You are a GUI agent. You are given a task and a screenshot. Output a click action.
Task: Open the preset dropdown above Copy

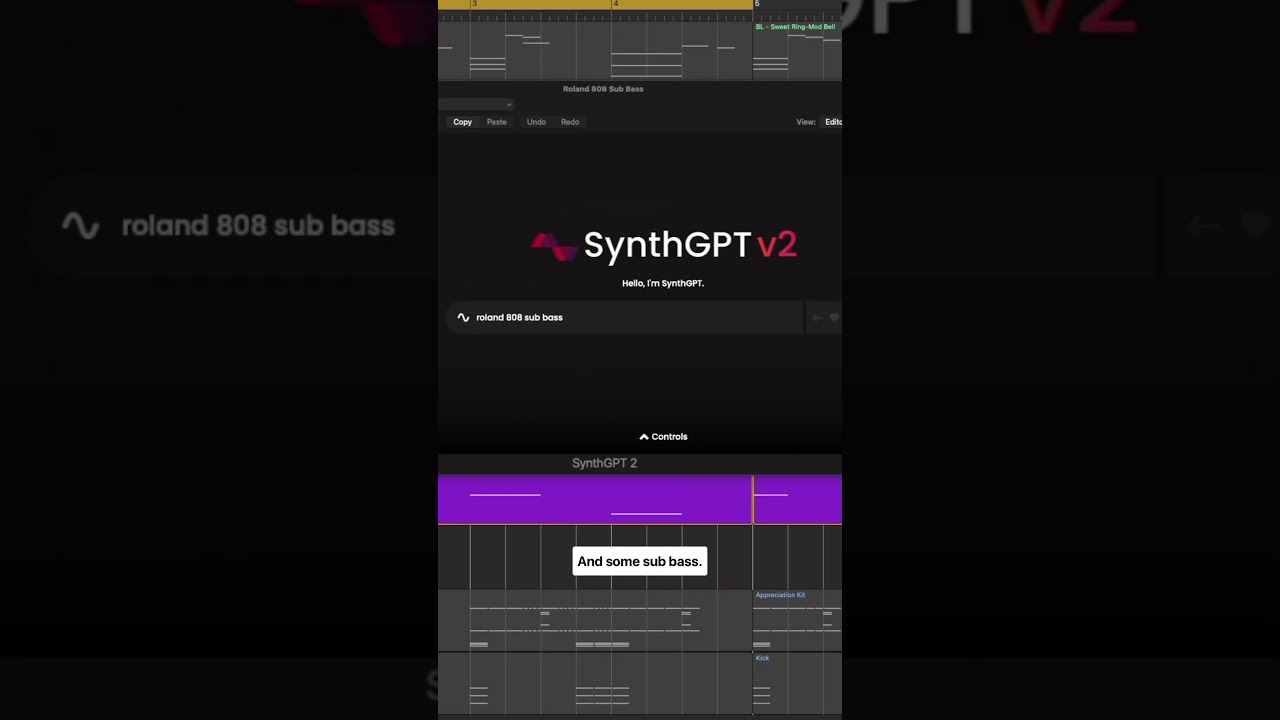point(477,104)
